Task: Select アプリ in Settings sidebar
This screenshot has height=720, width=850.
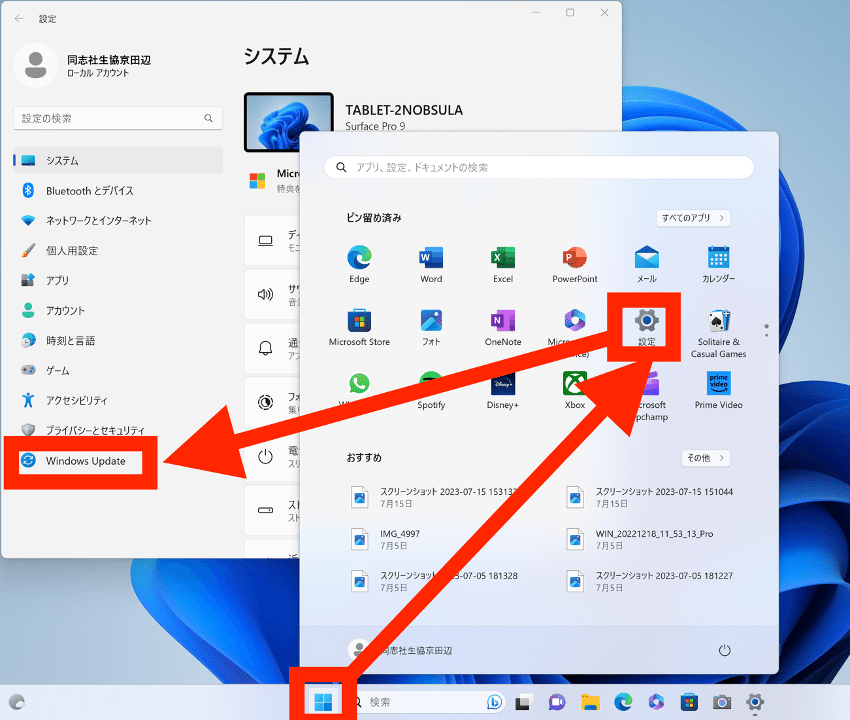Action: point(118,280)
